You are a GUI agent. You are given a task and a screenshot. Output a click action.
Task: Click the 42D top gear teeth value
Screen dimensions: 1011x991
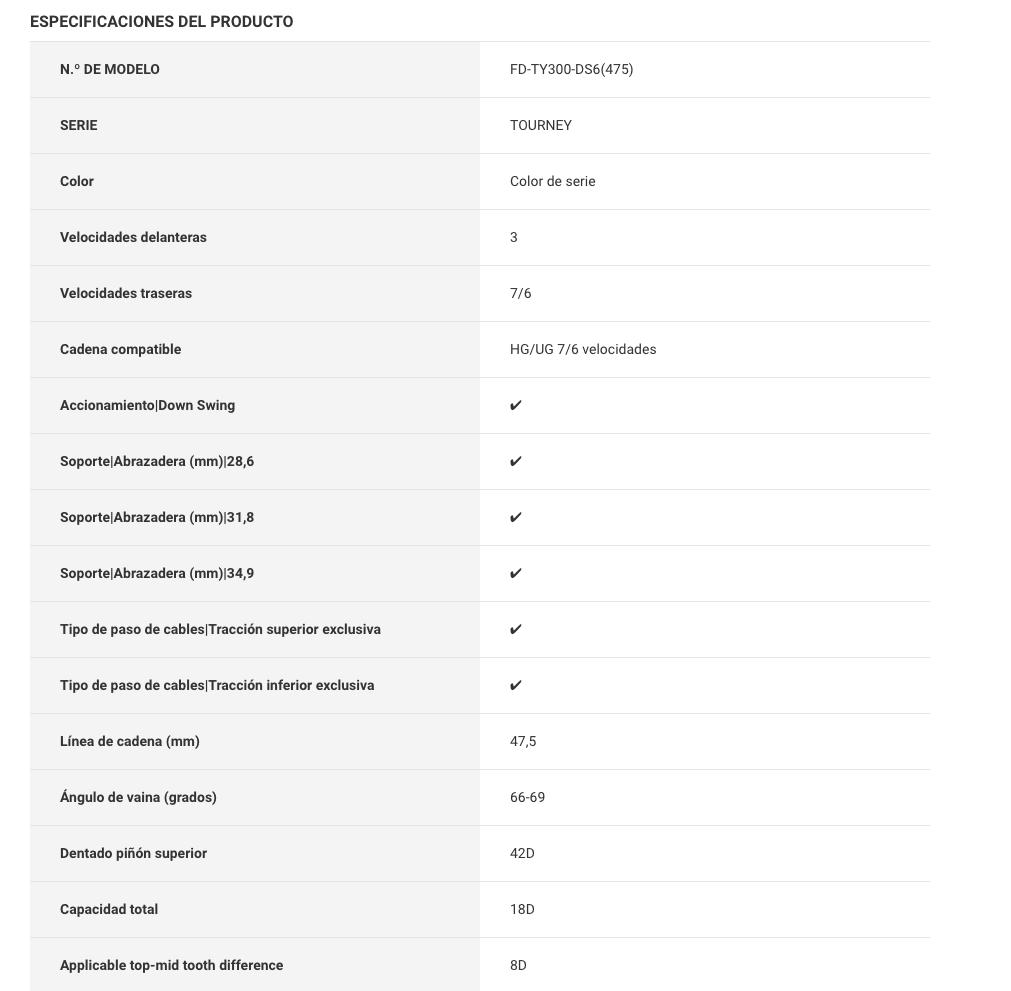[x=522, y=853]
